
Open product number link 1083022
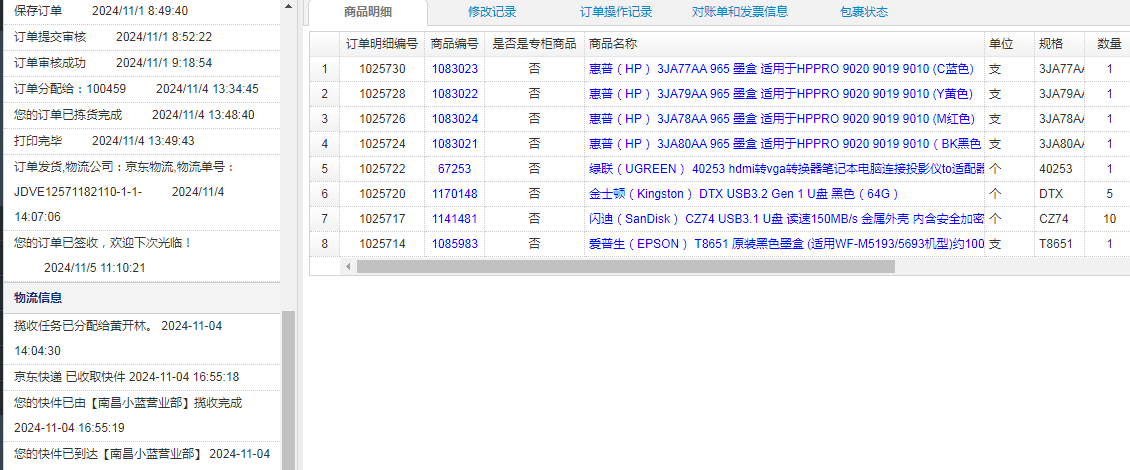tap(455, 94)
